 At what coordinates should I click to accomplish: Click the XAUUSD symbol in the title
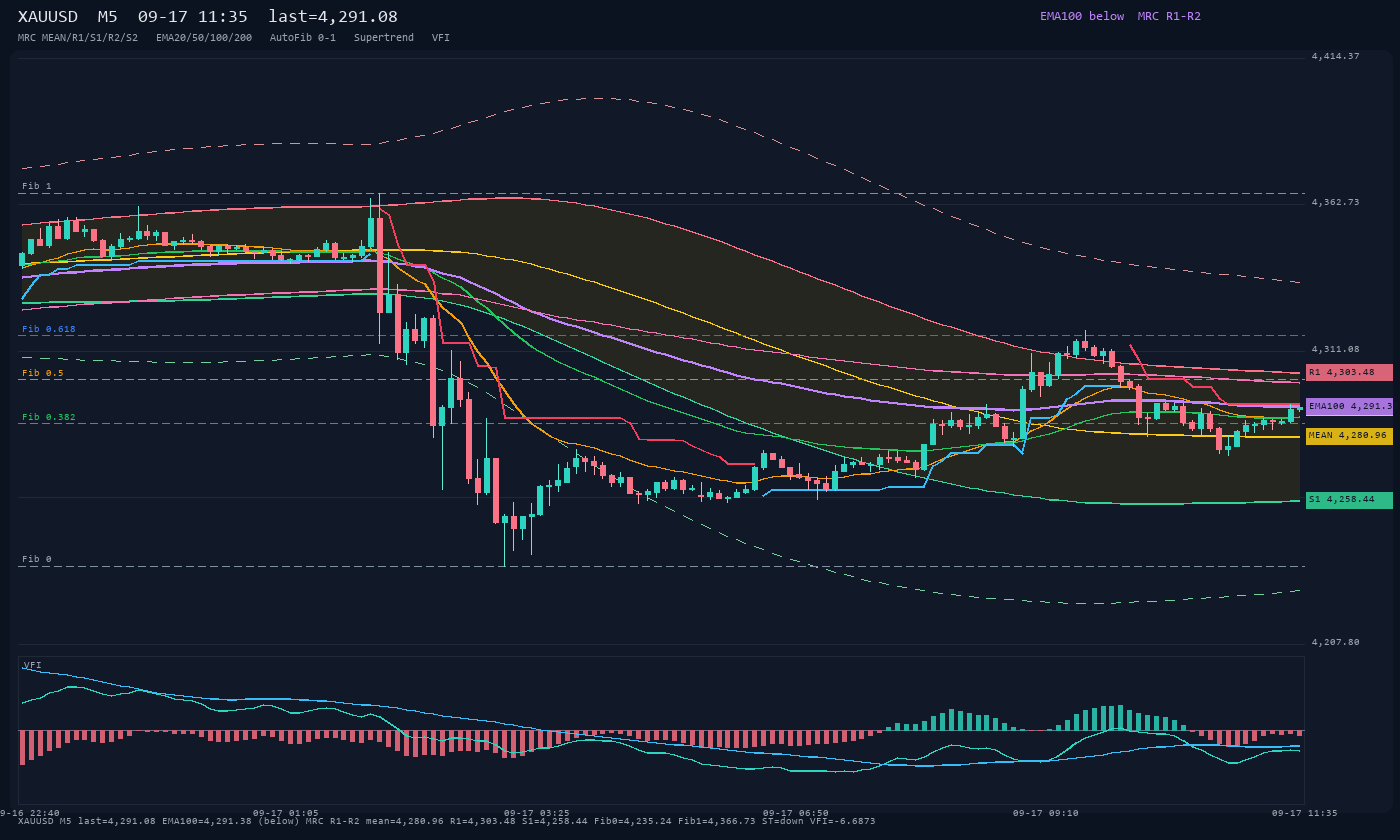48,17
